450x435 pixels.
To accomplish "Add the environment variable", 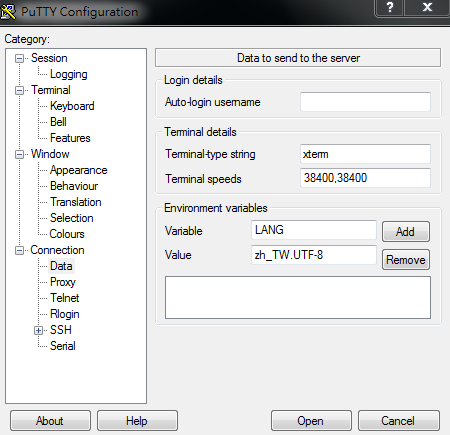I will coord(406,231).
